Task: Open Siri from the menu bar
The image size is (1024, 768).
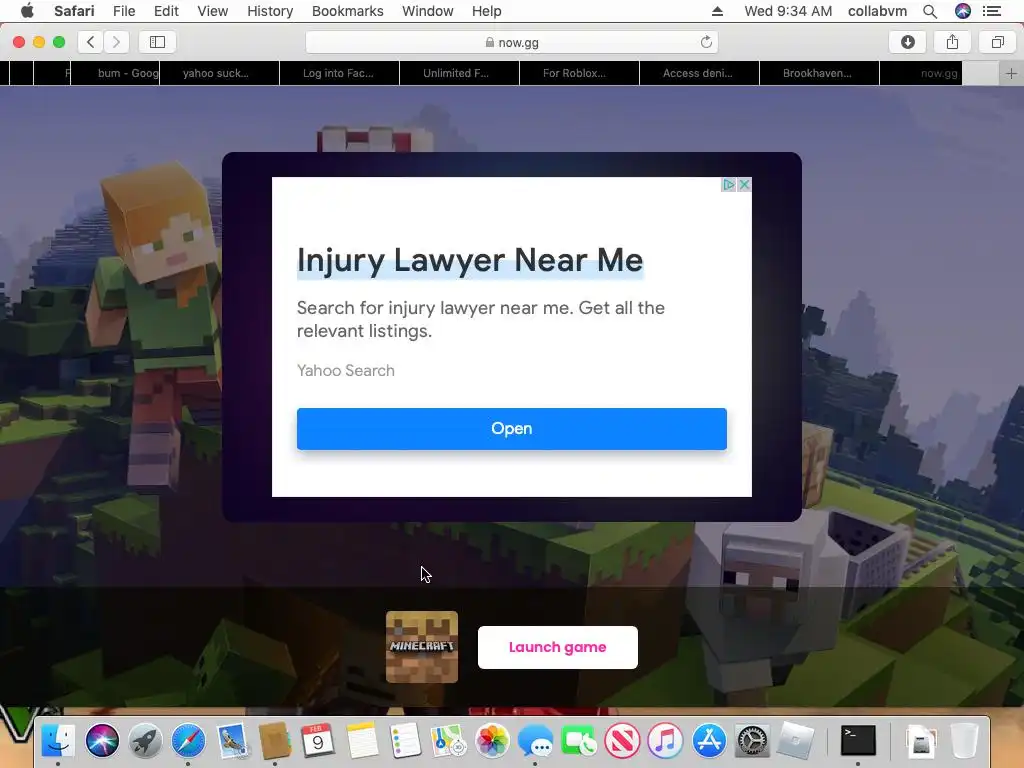Action: pyautogui.click(x=963, y=11)
